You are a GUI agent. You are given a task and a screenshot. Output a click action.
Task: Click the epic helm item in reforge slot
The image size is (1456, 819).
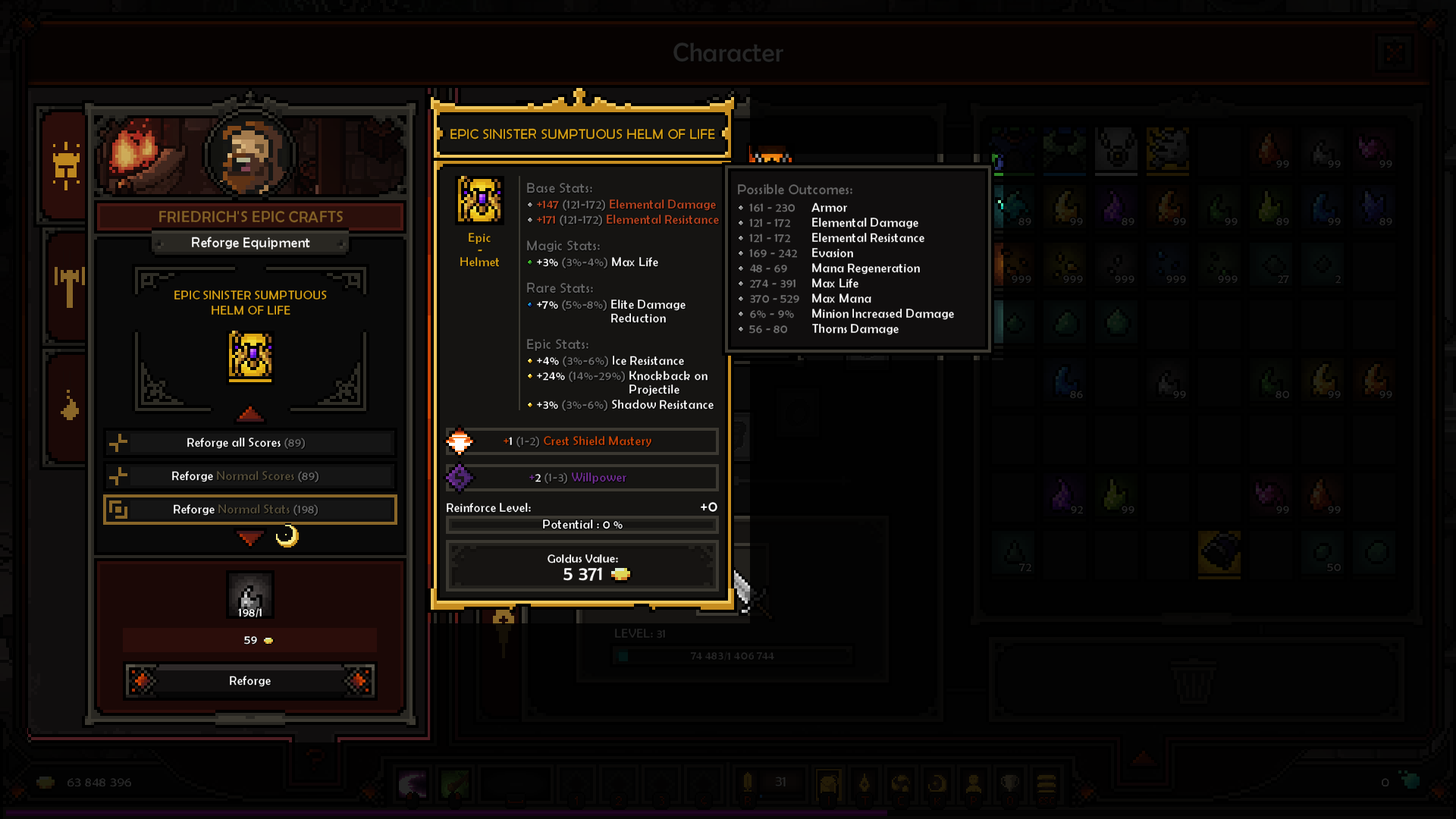[x=250, y=355]
